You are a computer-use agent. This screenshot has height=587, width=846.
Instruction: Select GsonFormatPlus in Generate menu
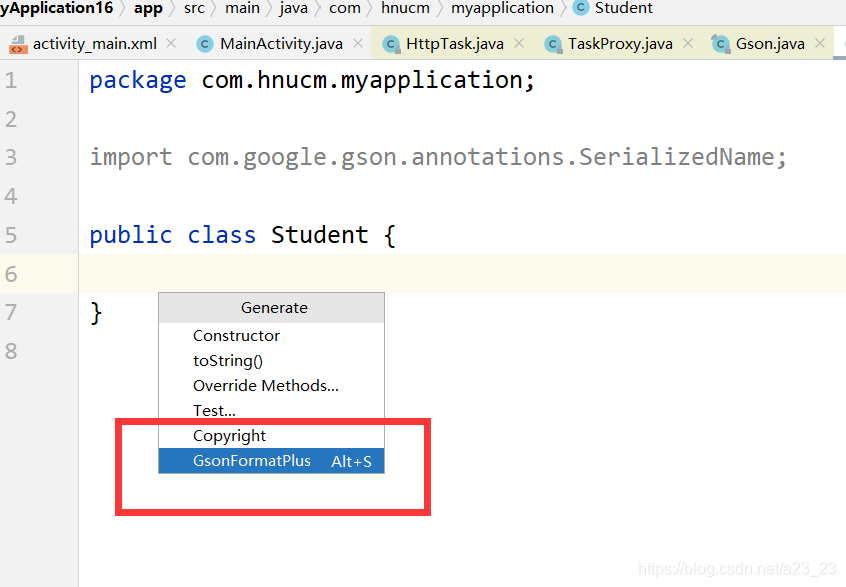click(x=271, y=461)
